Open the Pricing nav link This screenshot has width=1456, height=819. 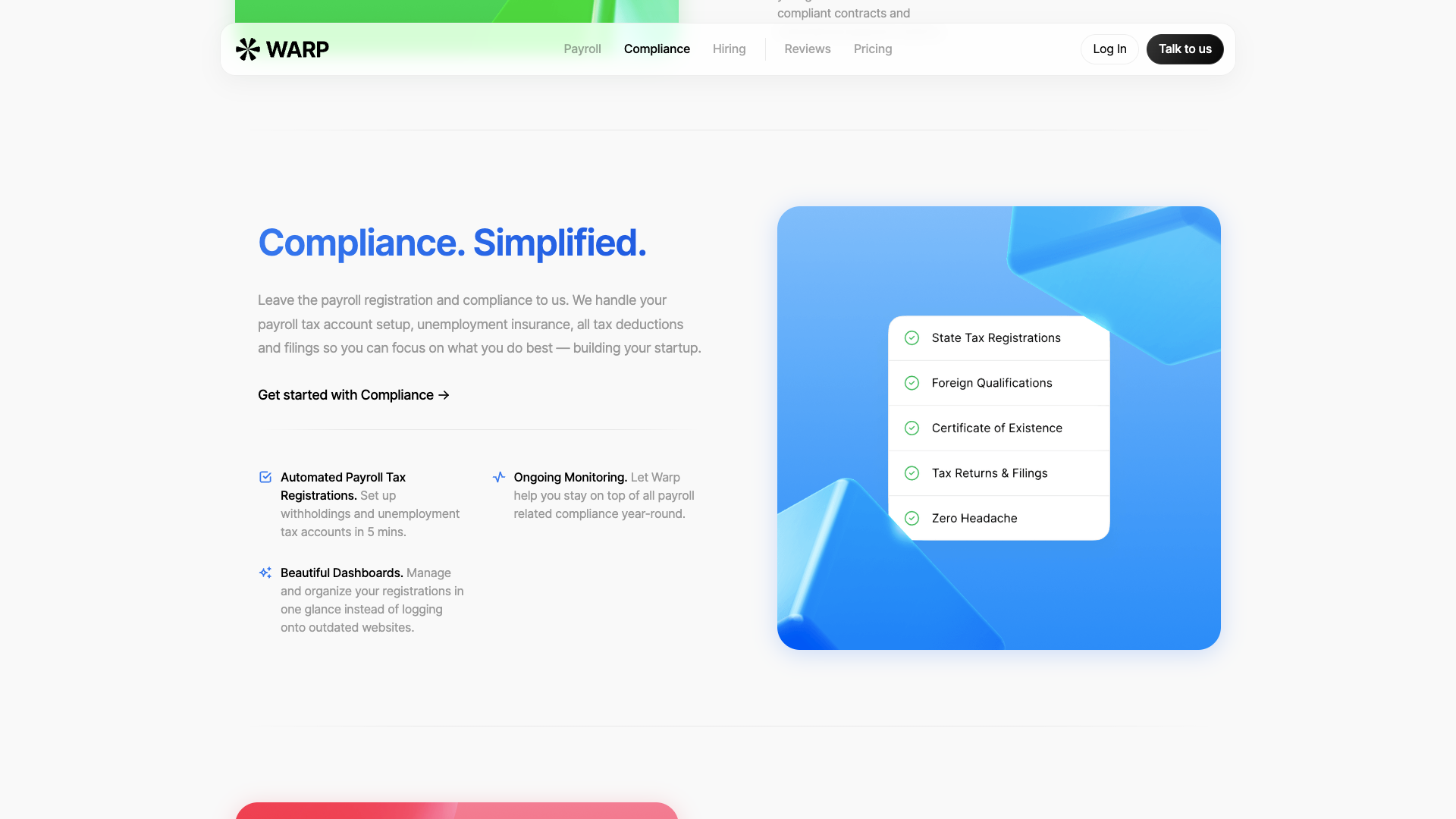pyautogui.click(x=873, y=49)
